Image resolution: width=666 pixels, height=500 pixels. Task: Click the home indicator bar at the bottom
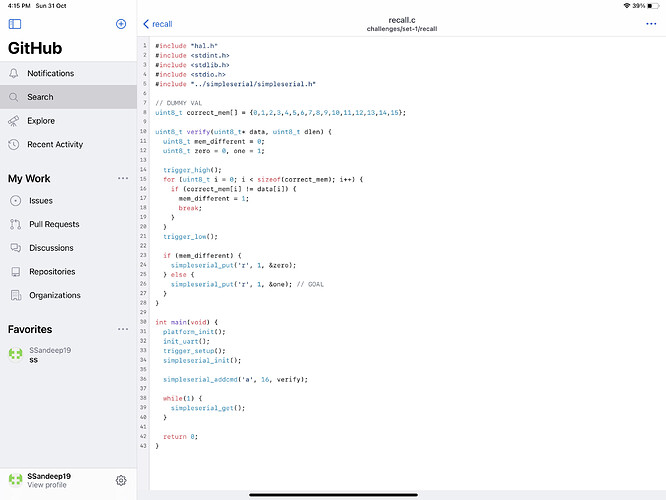pyautogui.click(x=333, y=494)
